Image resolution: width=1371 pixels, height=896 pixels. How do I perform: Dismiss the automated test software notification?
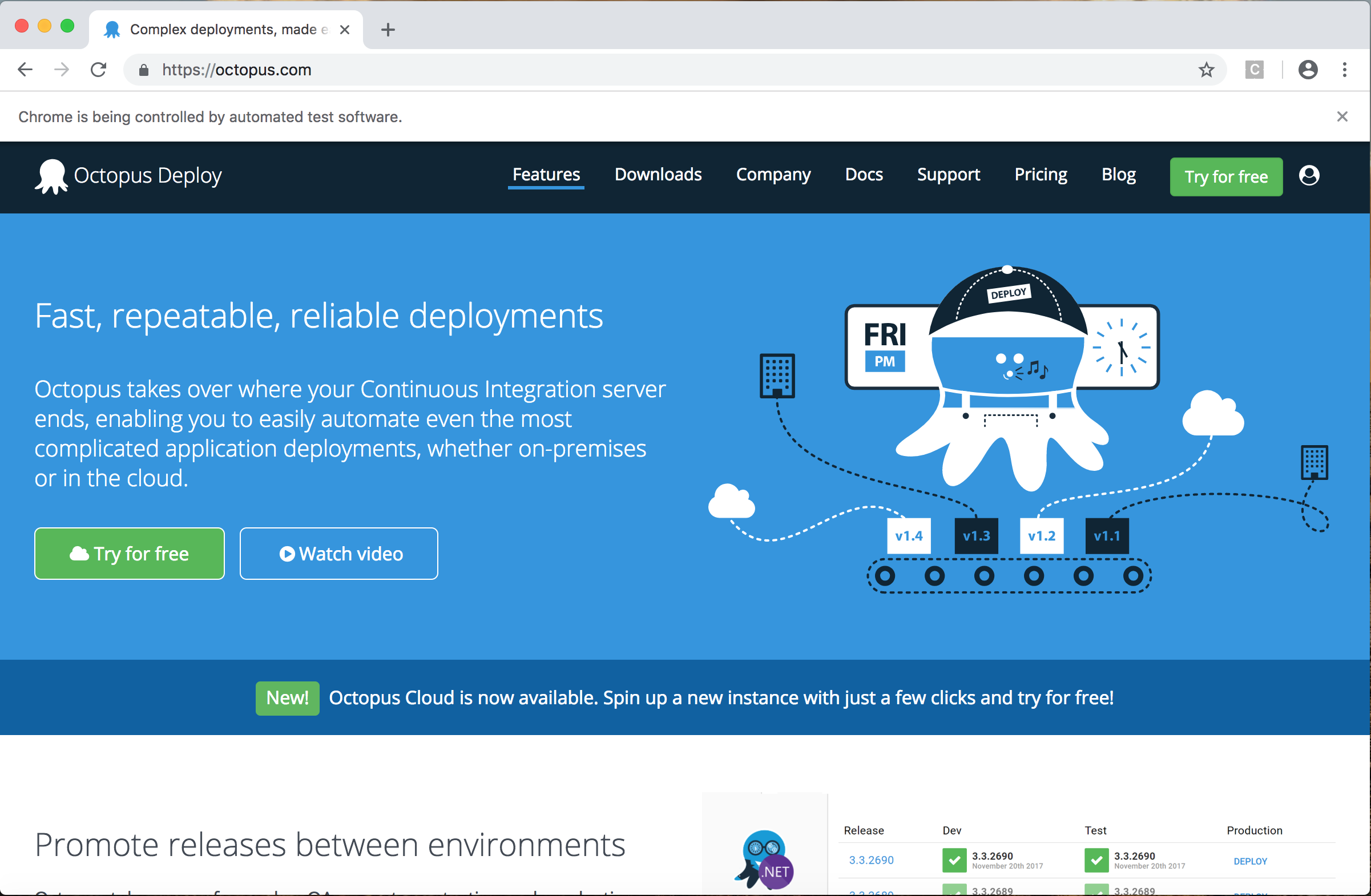(1342, 117)
